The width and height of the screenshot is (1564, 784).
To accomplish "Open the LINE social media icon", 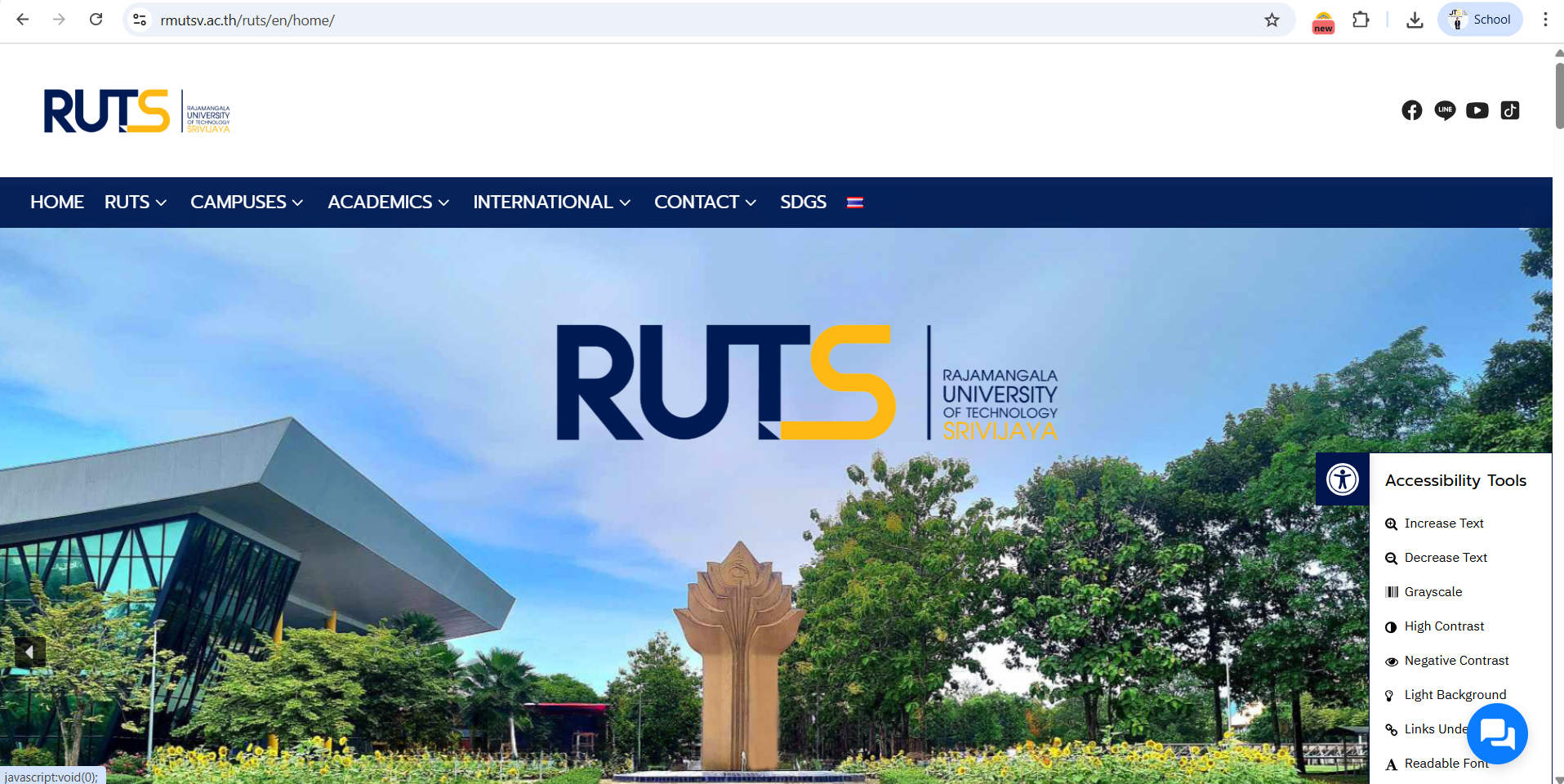I will pos(1445,110).
